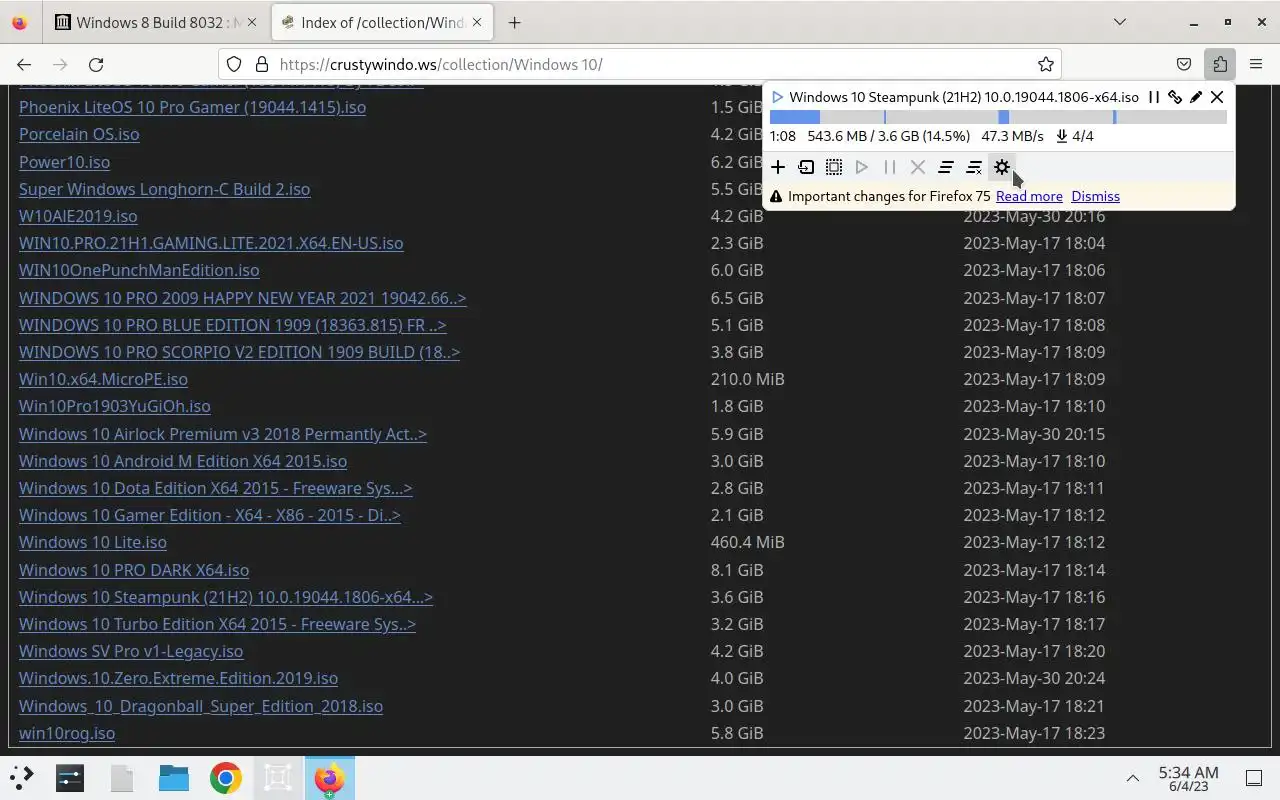The height and width of the screenshot is (800, 1280).
Task: Click the Firefox View icon
Action: point(20,22)
